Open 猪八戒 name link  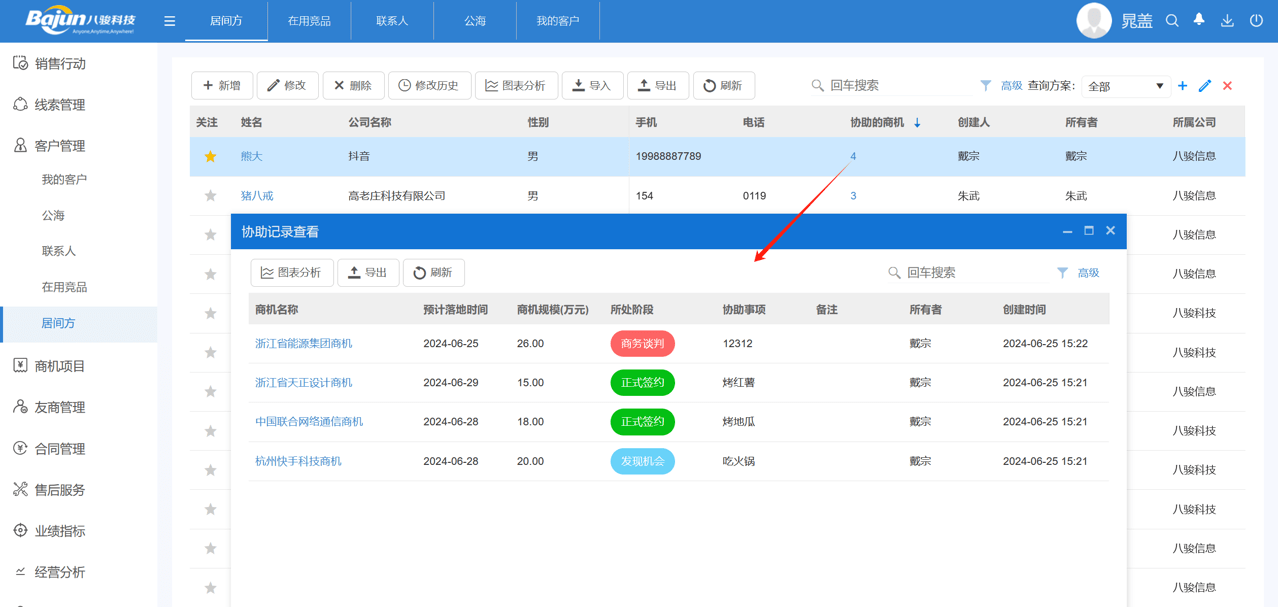click(x=257, y=196)
